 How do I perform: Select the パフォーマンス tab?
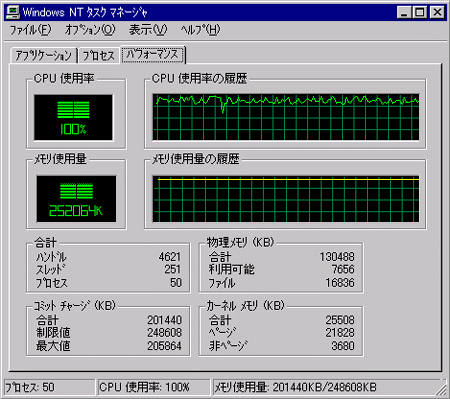coord(153,54)
